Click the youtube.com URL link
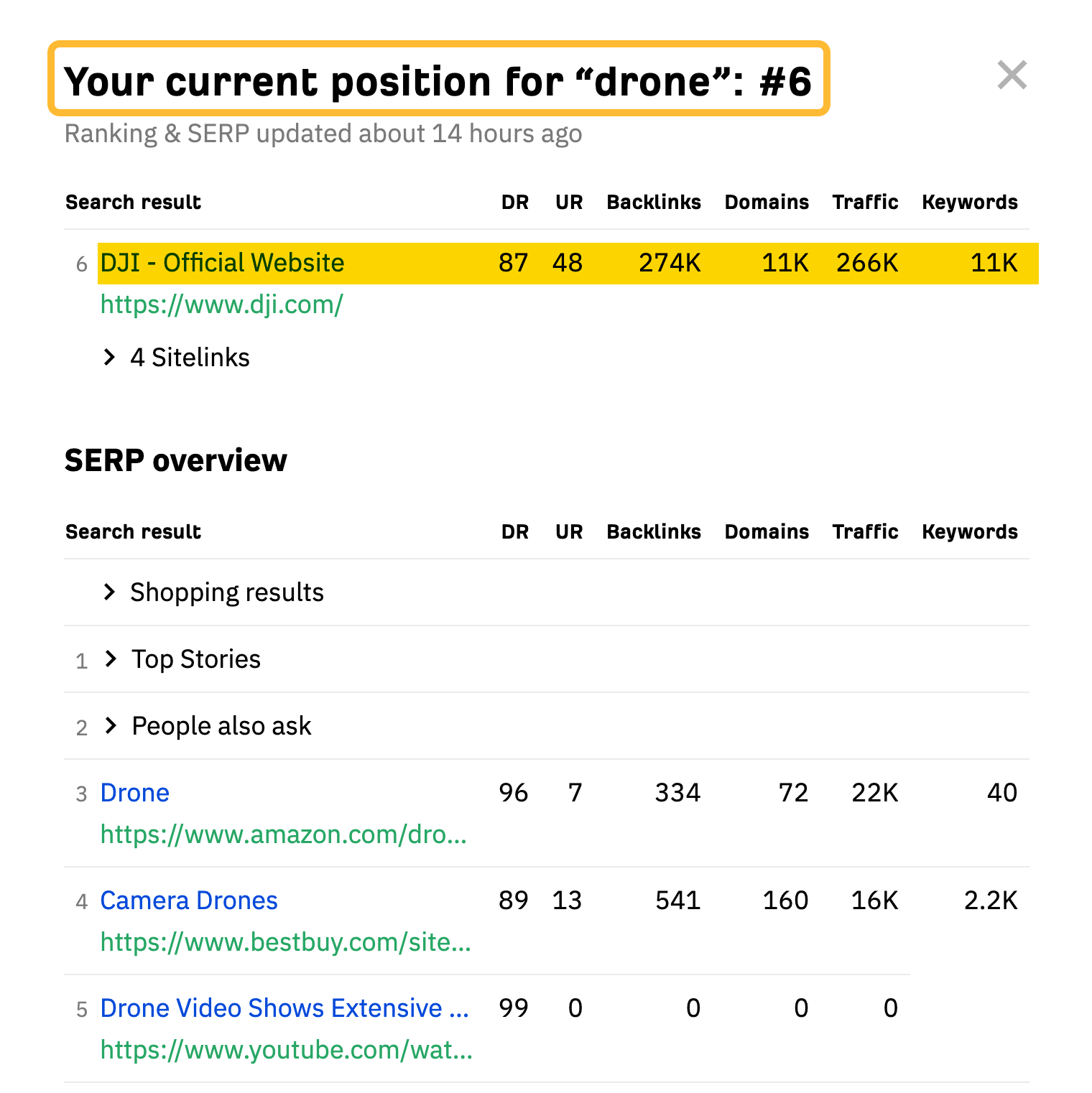This screenshot has width=1092, height=1093. pos(285,1049)
